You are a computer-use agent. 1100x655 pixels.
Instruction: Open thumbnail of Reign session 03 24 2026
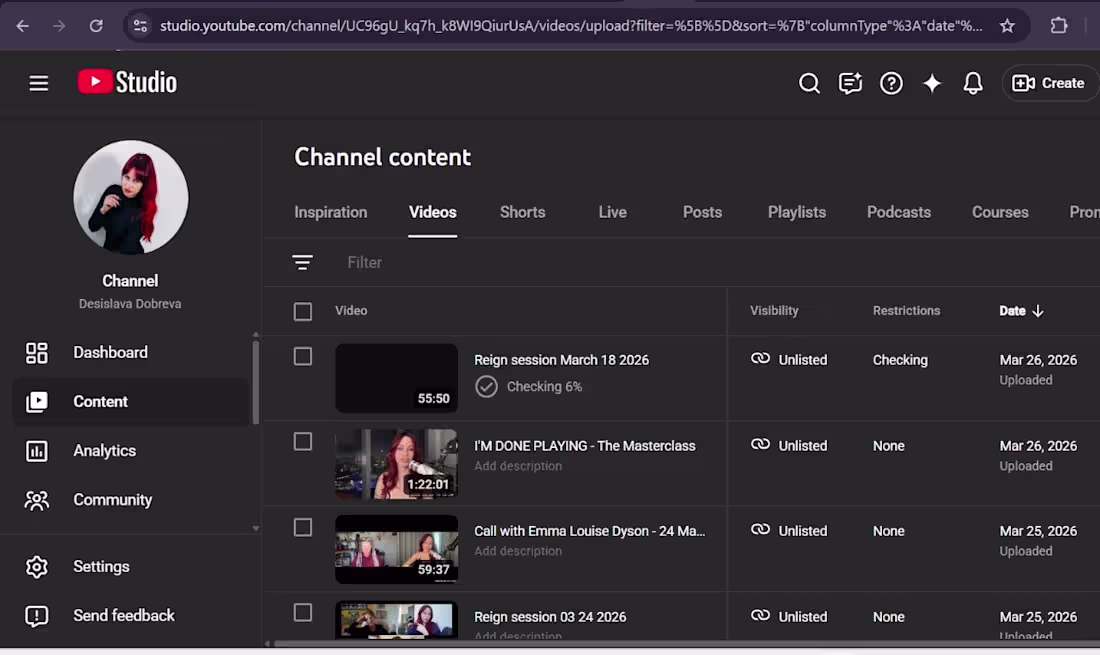coord(396,620)
